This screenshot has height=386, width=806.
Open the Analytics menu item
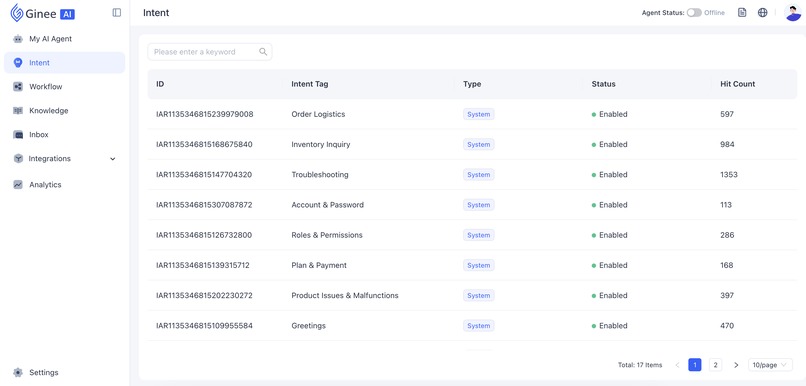point(45,185)
